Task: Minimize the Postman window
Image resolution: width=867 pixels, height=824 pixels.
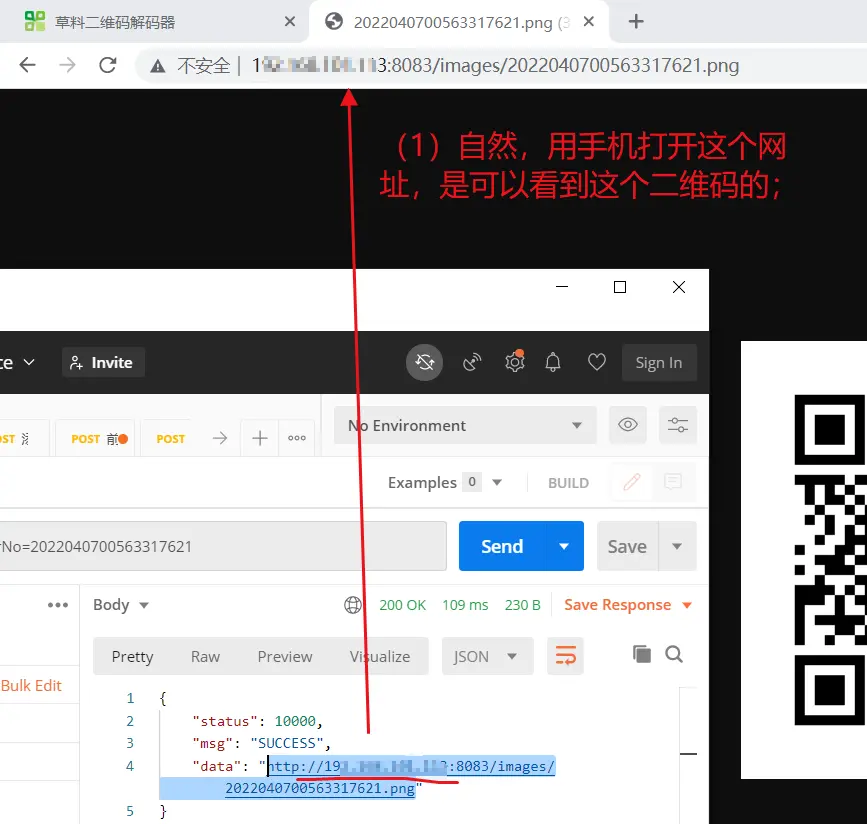Action: pos(562,286)
